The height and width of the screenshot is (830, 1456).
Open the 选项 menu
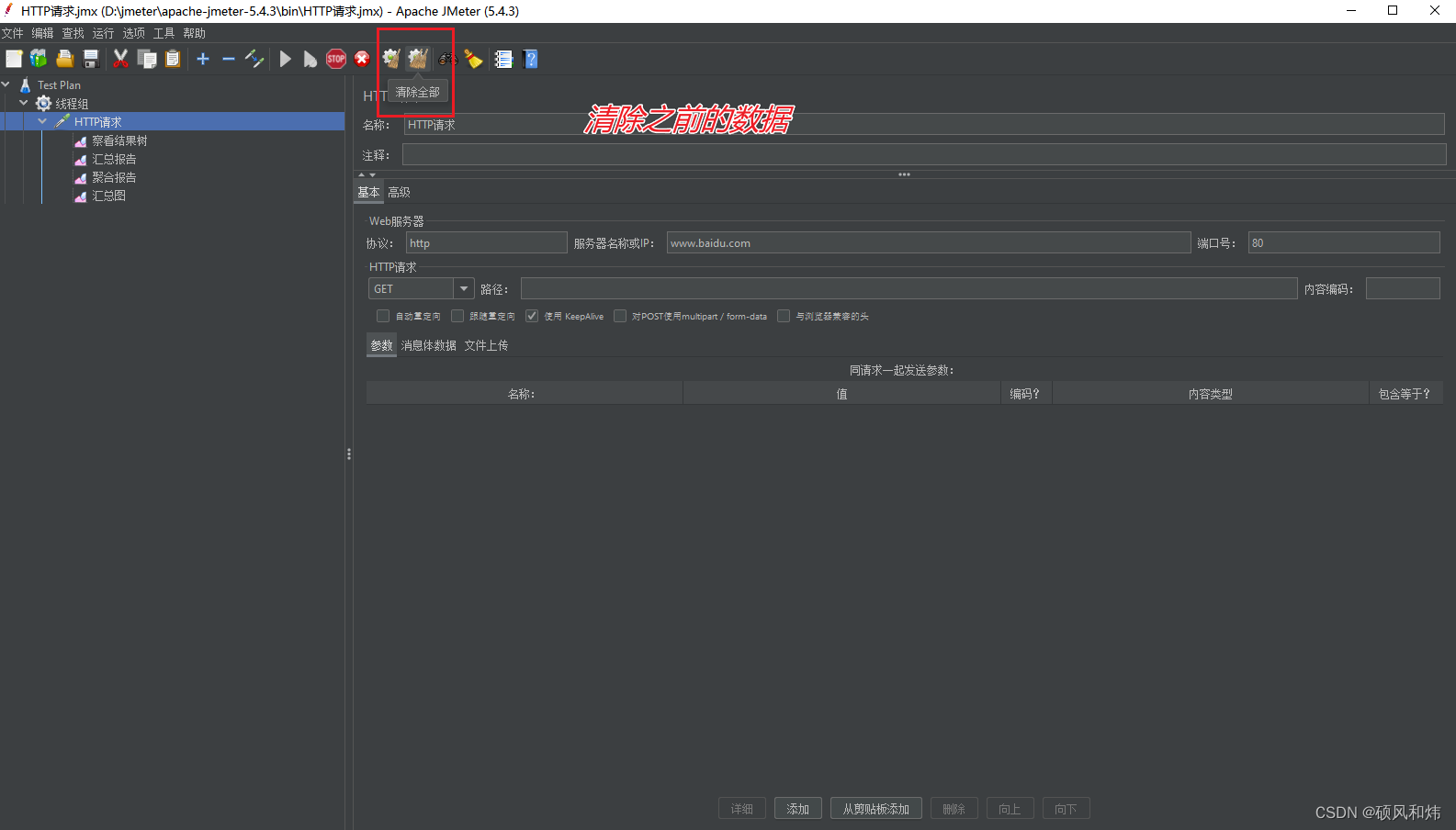[134, 33]
